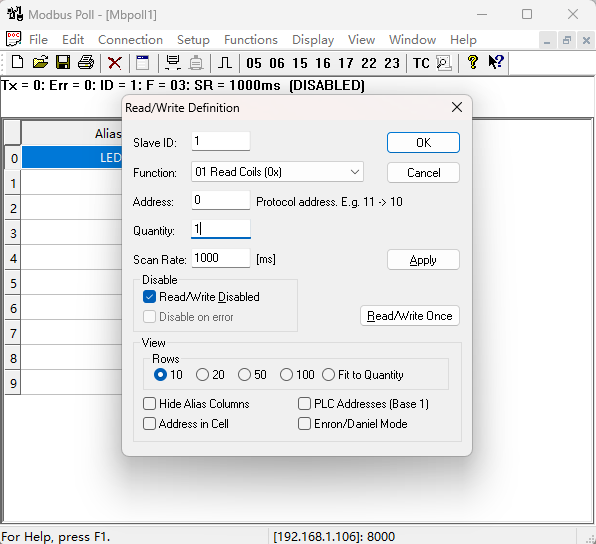The width and height of the screenshot is (596, 544).
Task: Select function 06 in the toolbar
Action: coord(277,63)
